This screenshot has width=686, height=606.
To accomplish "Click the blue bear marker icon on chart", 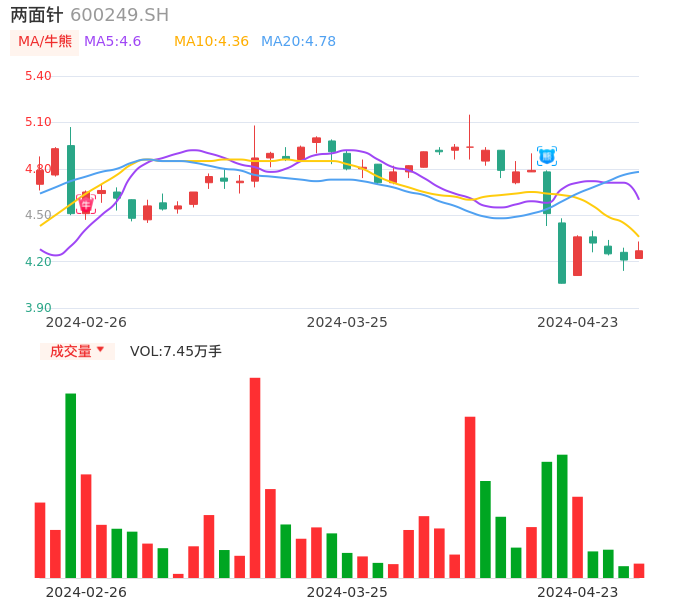I will (547, 156).
